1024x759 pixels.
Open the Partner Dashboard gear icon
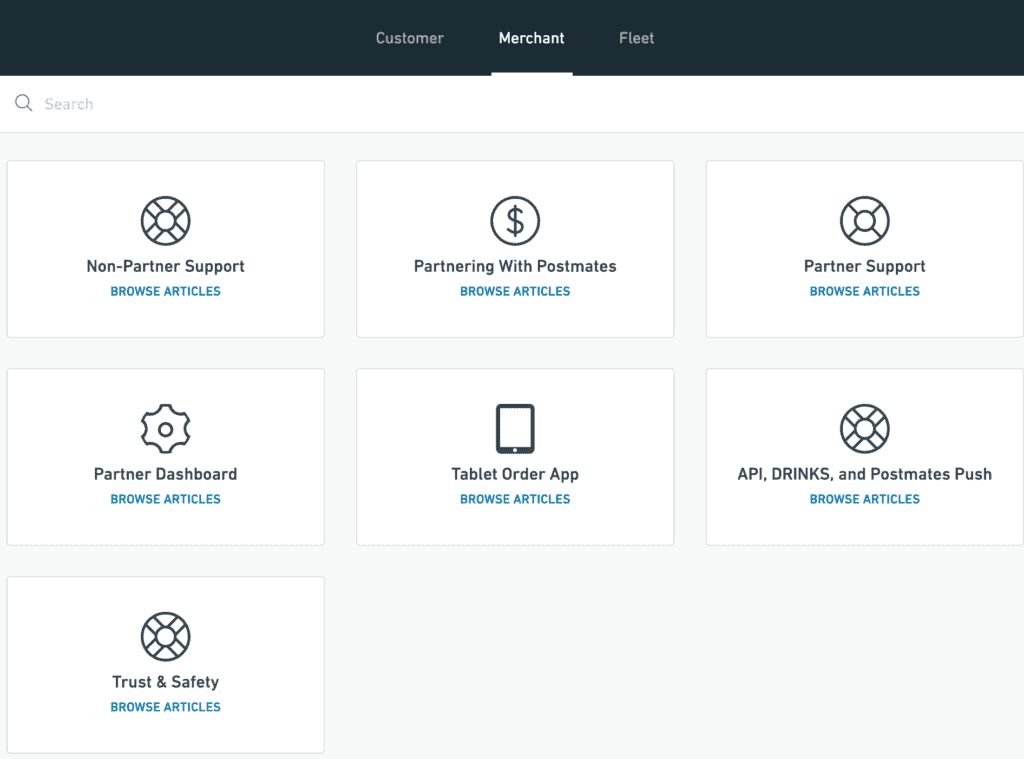pyautogui.click(x=165, y=428)
